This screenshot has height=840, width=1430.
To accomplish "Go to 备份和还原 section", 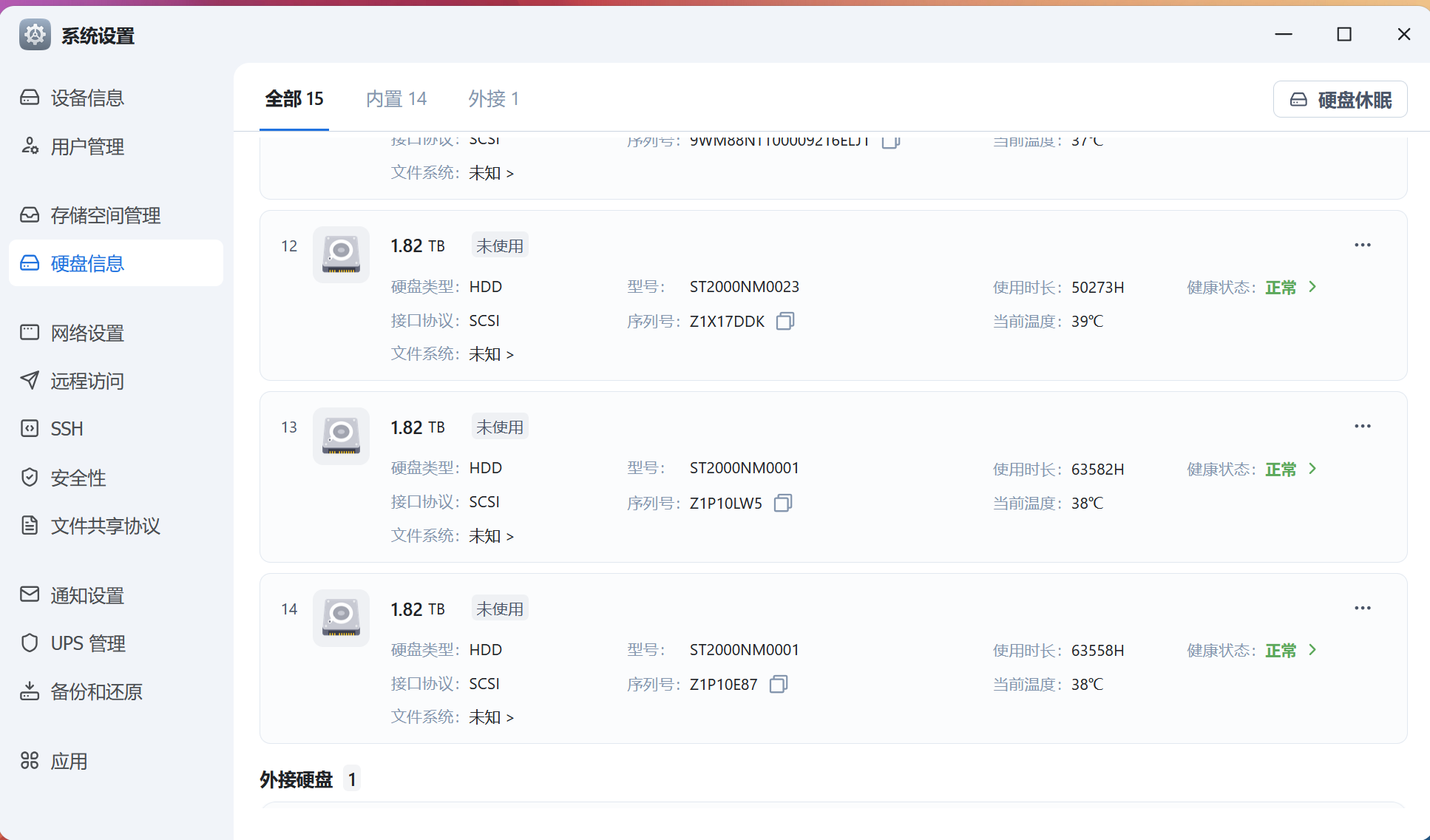I will pos(96,691).
